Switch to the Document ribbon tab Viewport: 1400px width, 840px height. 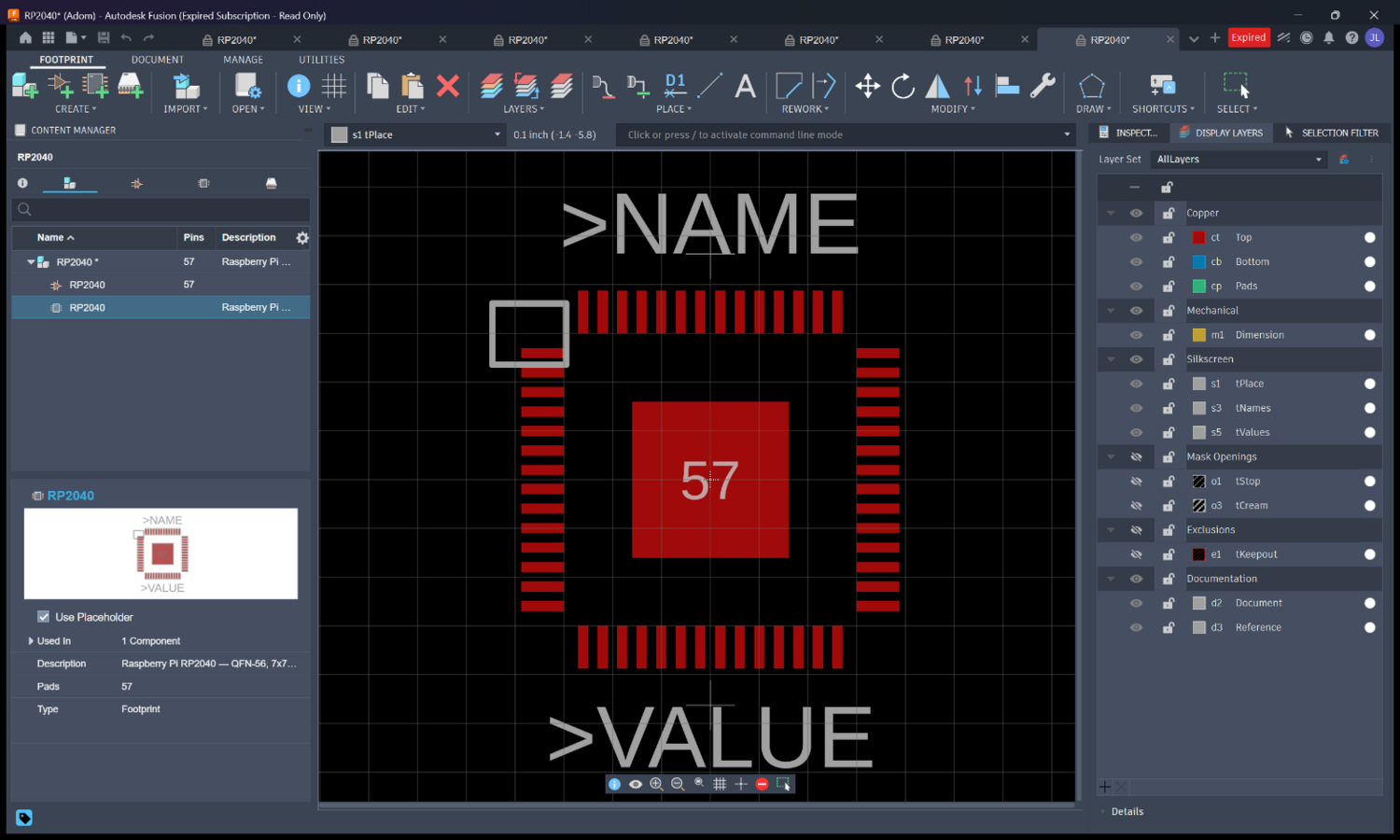(157, 60)
